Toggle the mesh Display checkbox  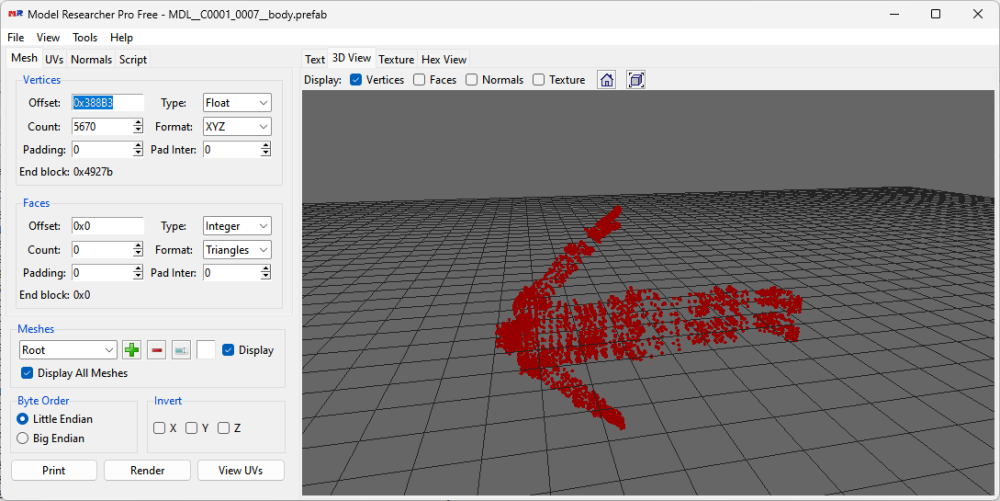coord(228,350)
